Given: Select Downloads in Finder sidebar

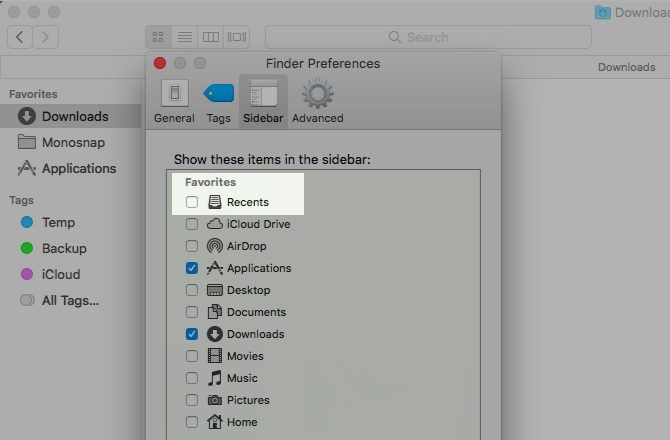Looking at the screenshot, I should pos(71,116).
